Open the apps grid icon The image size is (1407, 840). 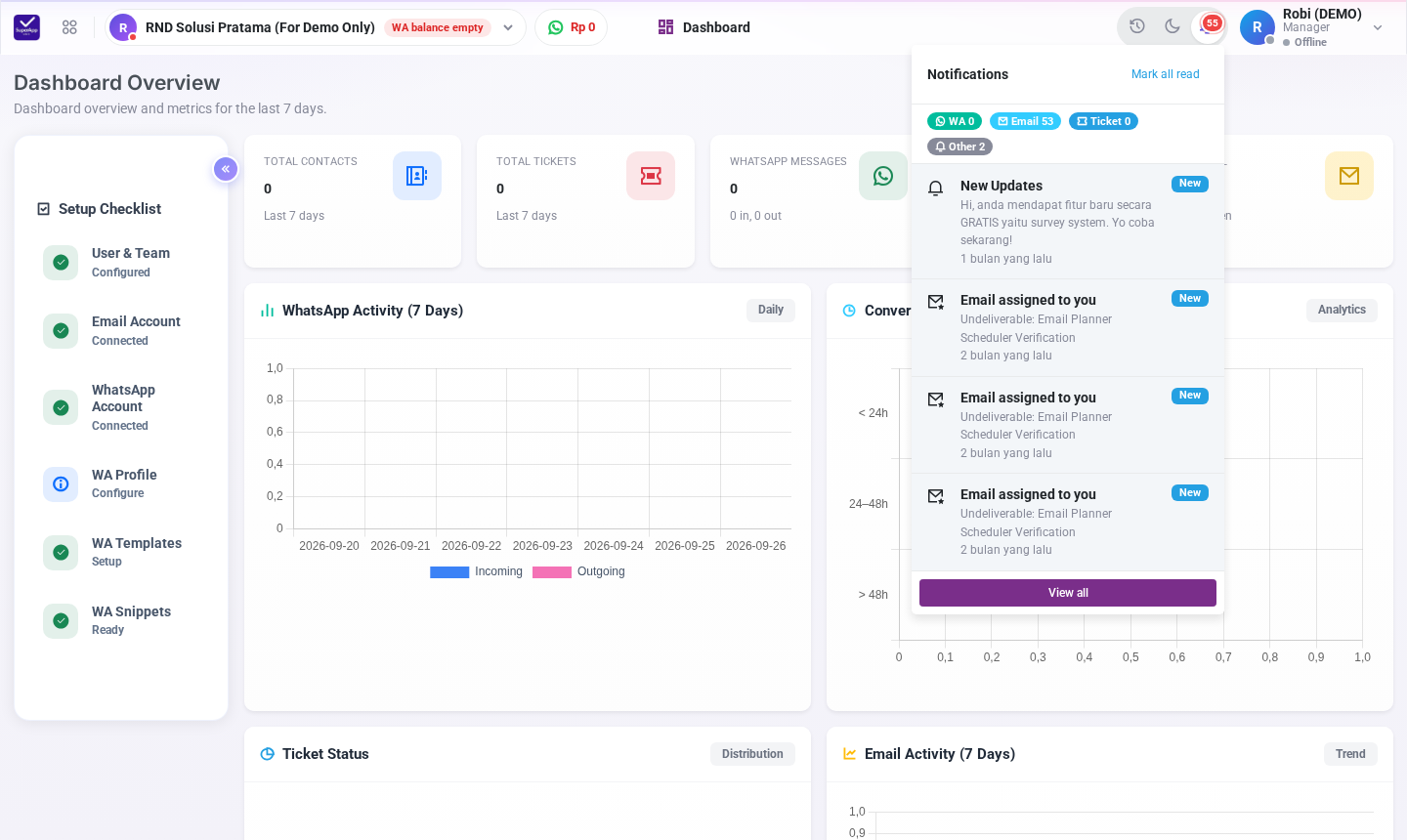[x=69, y=27]
